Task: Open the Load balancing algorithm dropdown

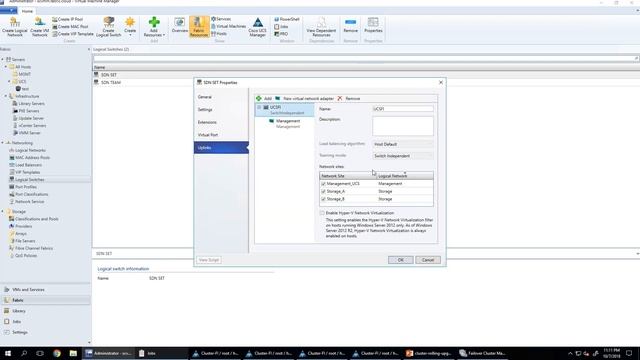Action: (x=403, y=144)
